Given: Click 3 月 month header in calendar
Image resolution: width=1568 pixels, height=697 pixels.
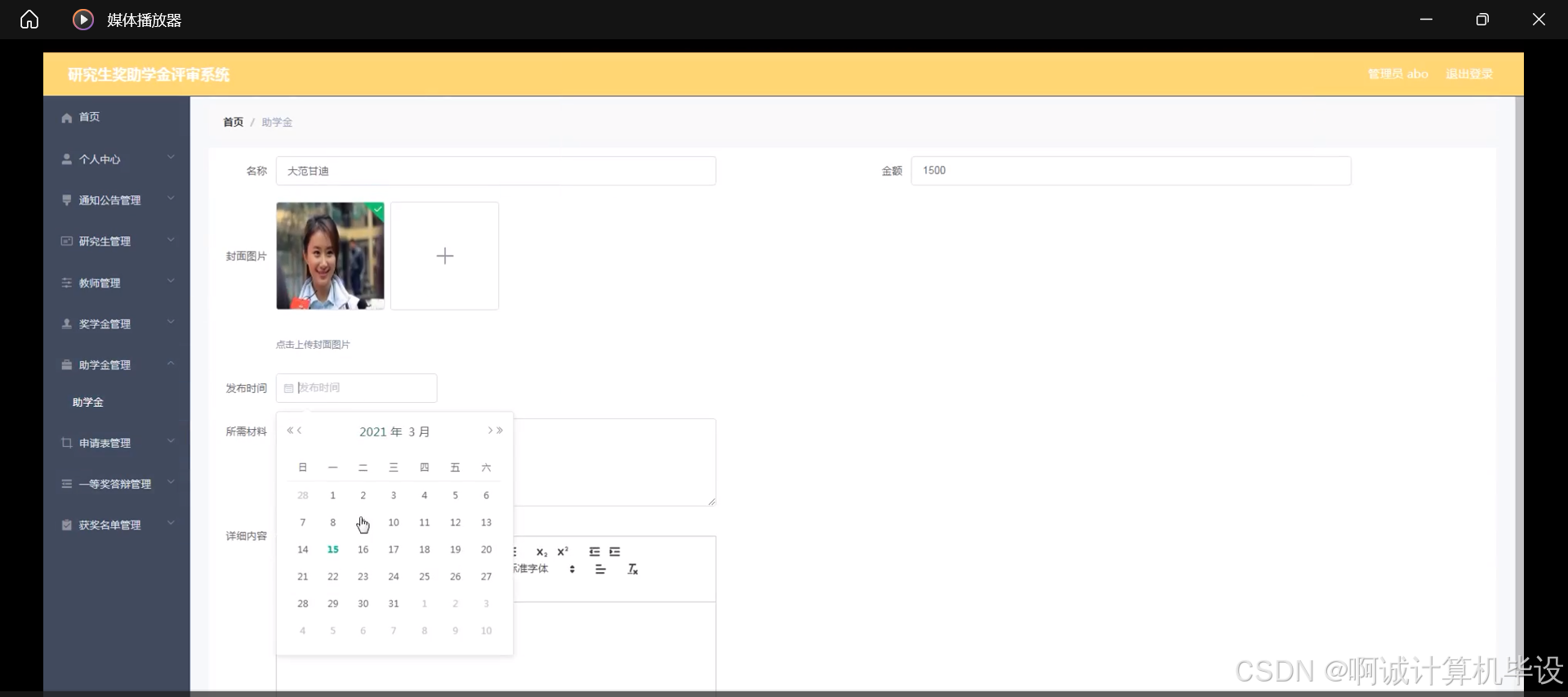Looking at the screenshot, I should pos(419,431).
